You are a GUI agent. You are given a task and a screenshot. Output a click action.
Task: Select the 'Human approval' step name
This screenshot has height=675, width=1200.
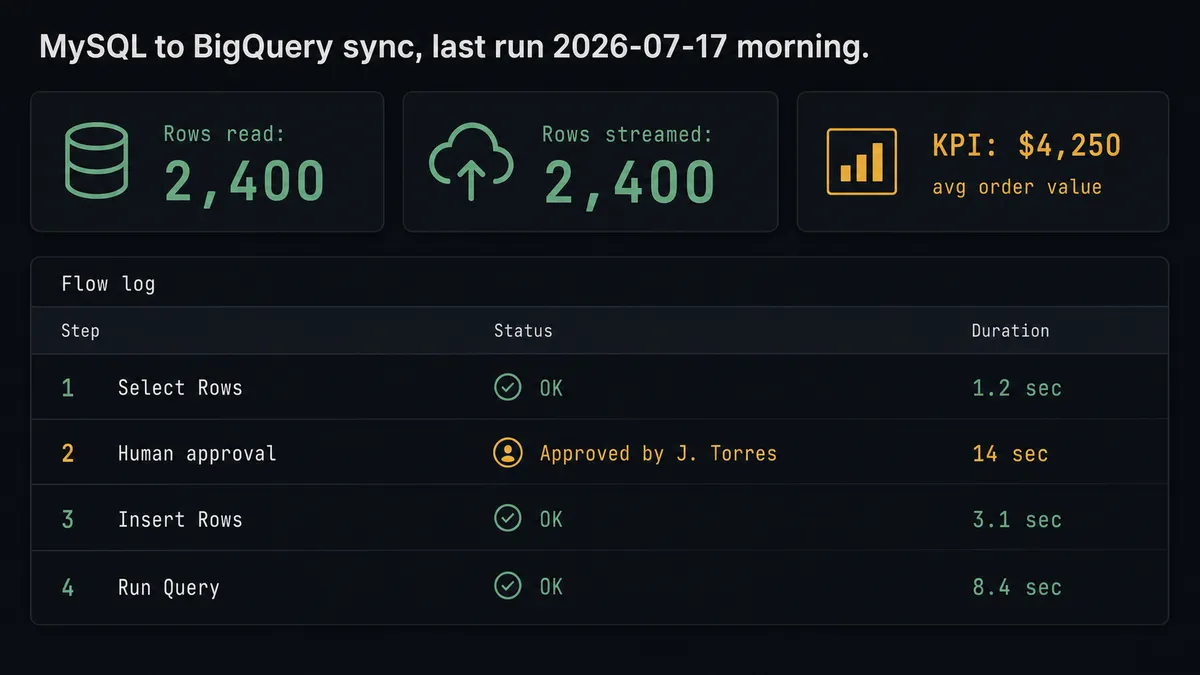tap(197, 454)
